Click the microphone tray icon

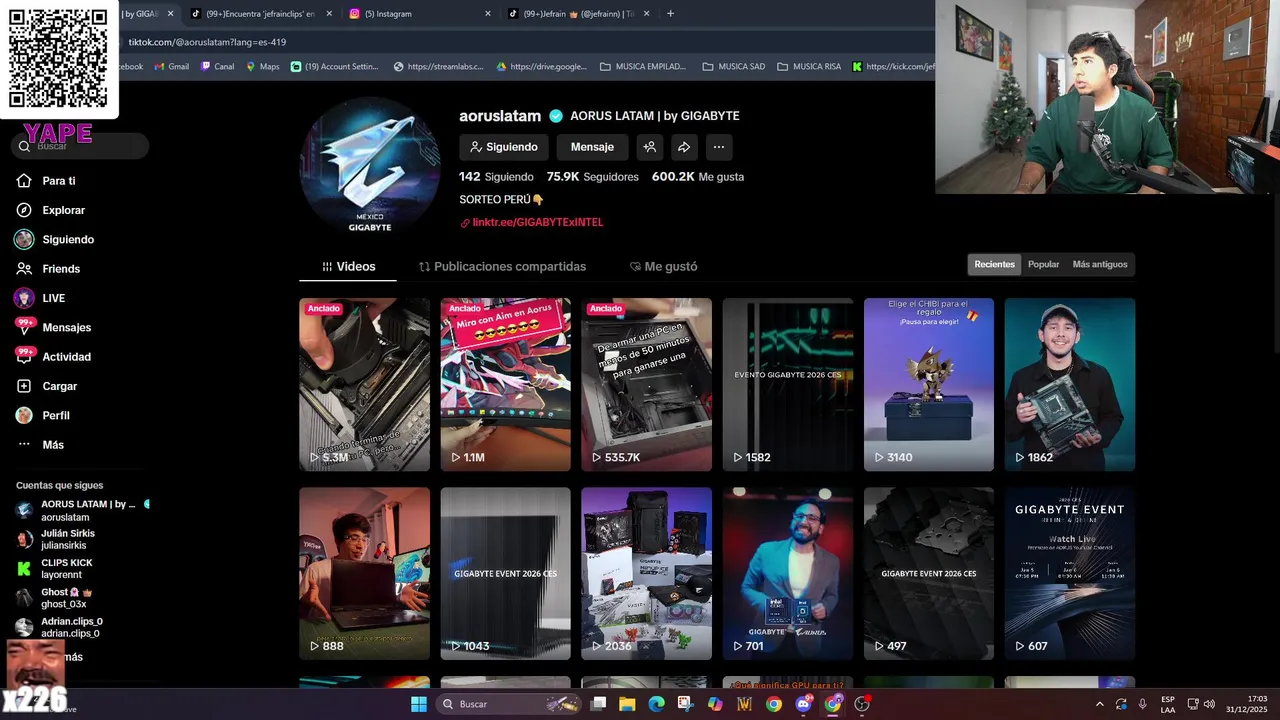tap(1142, 704)
